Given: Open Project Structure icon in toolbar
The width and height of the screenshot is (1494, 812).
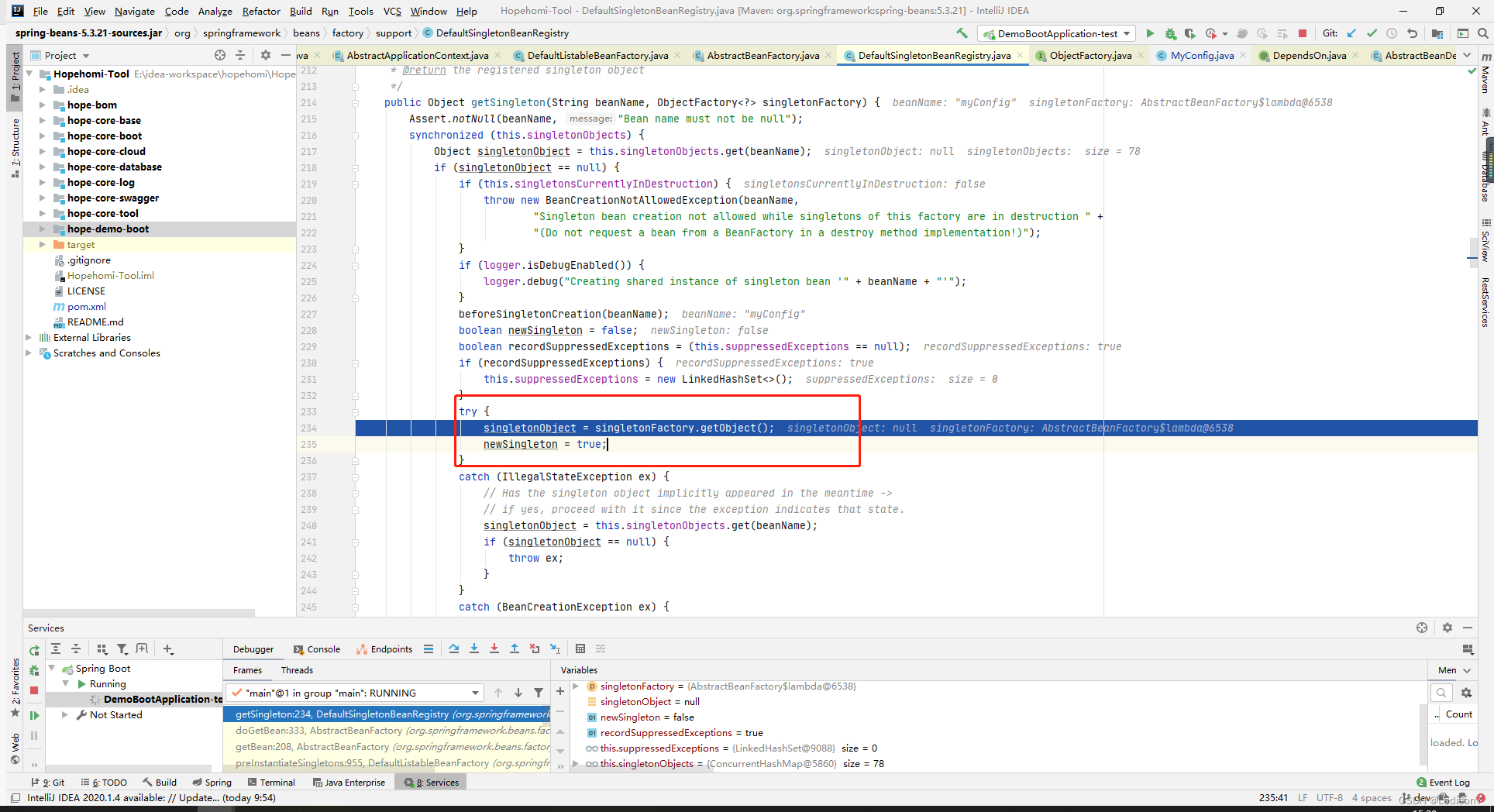Looking at the screenshot, I should click(1437, 33).
